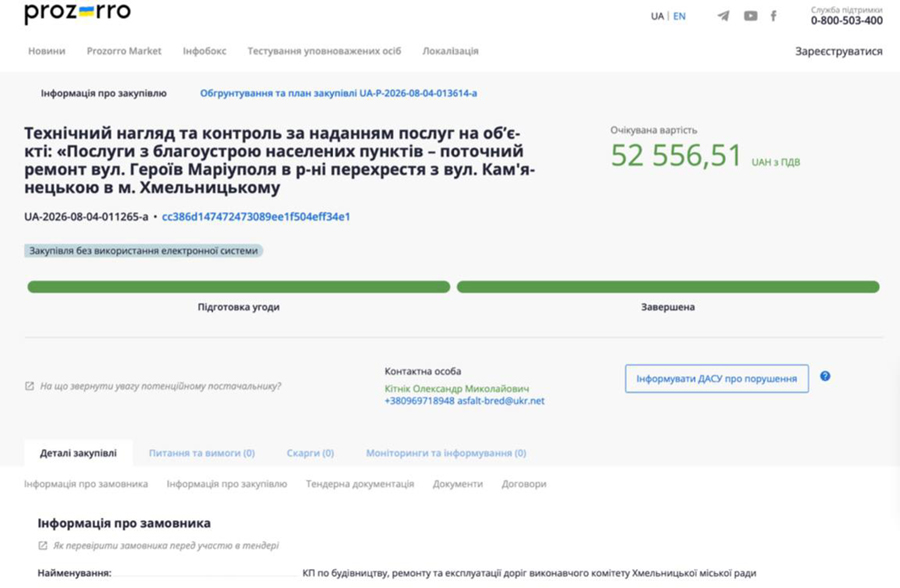Click the Prozorro logo
900x588 pixels.
point(77,13)
